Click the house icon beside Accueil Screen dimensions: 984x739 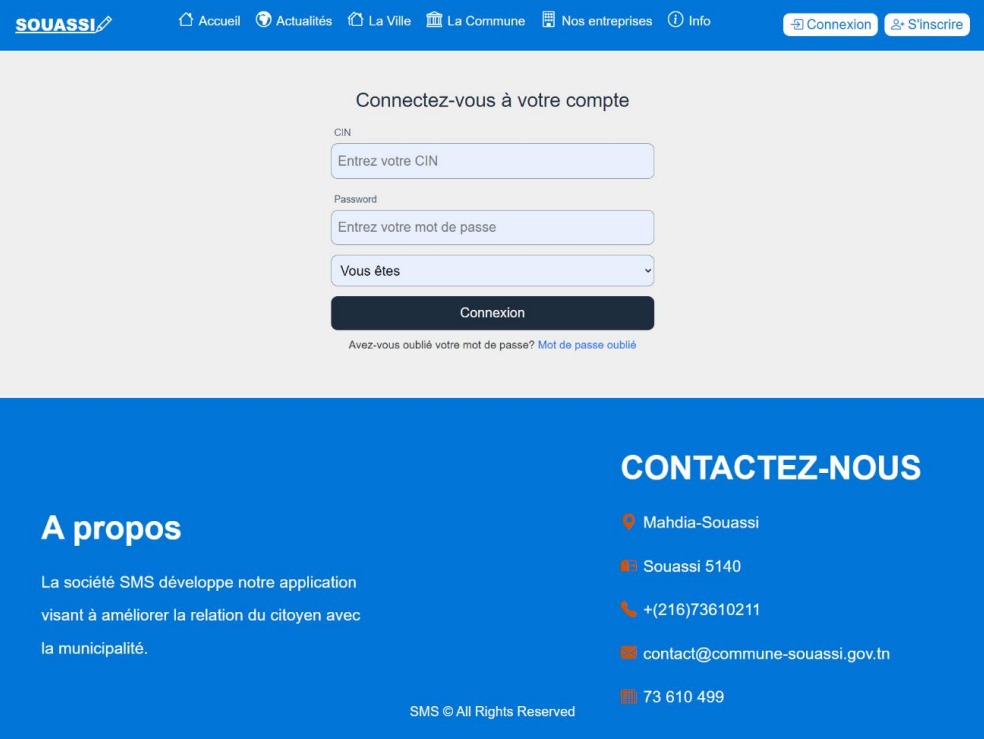(x=186, y=19)
